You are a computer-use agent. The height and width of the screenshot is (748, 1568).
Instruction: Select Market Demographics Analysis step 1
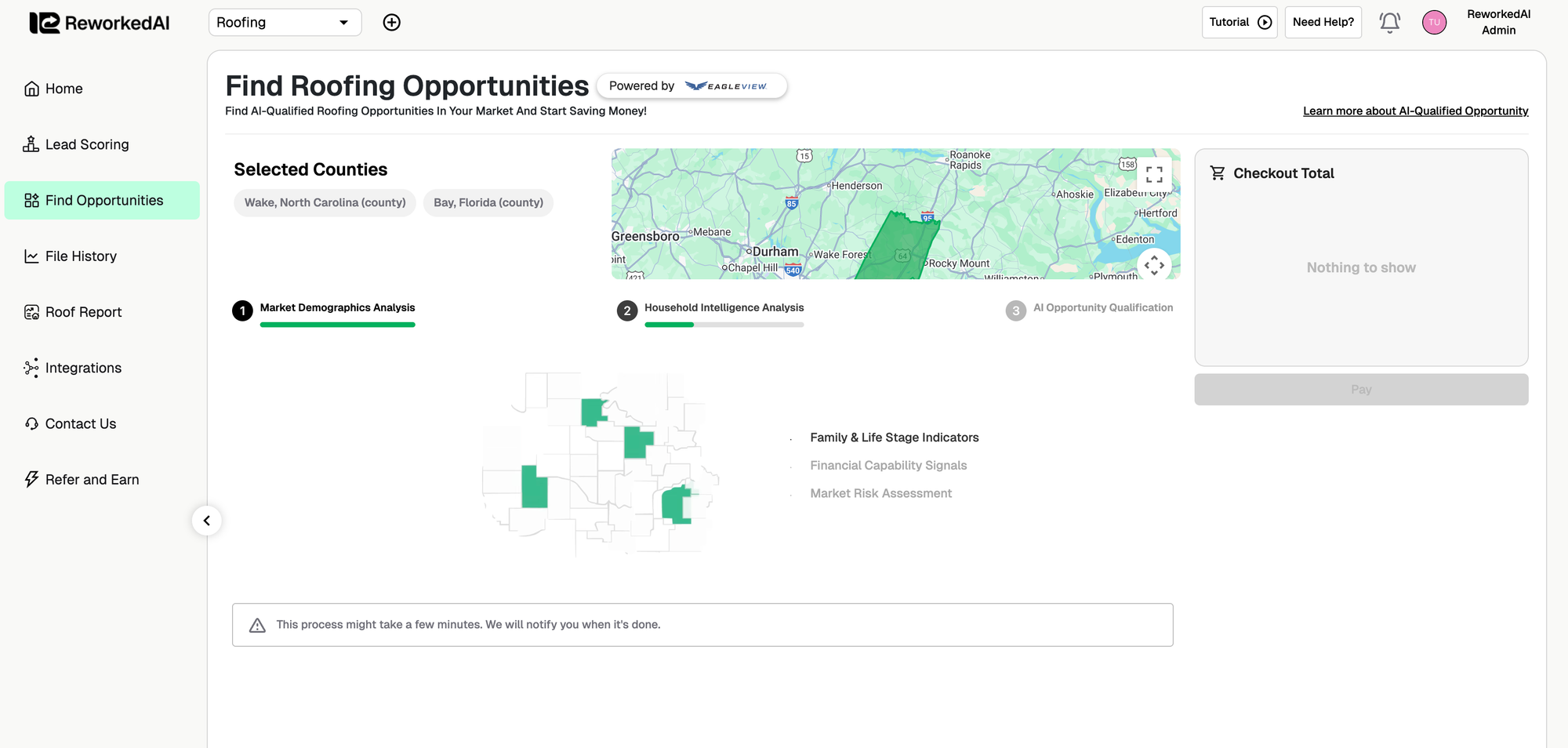337,307
